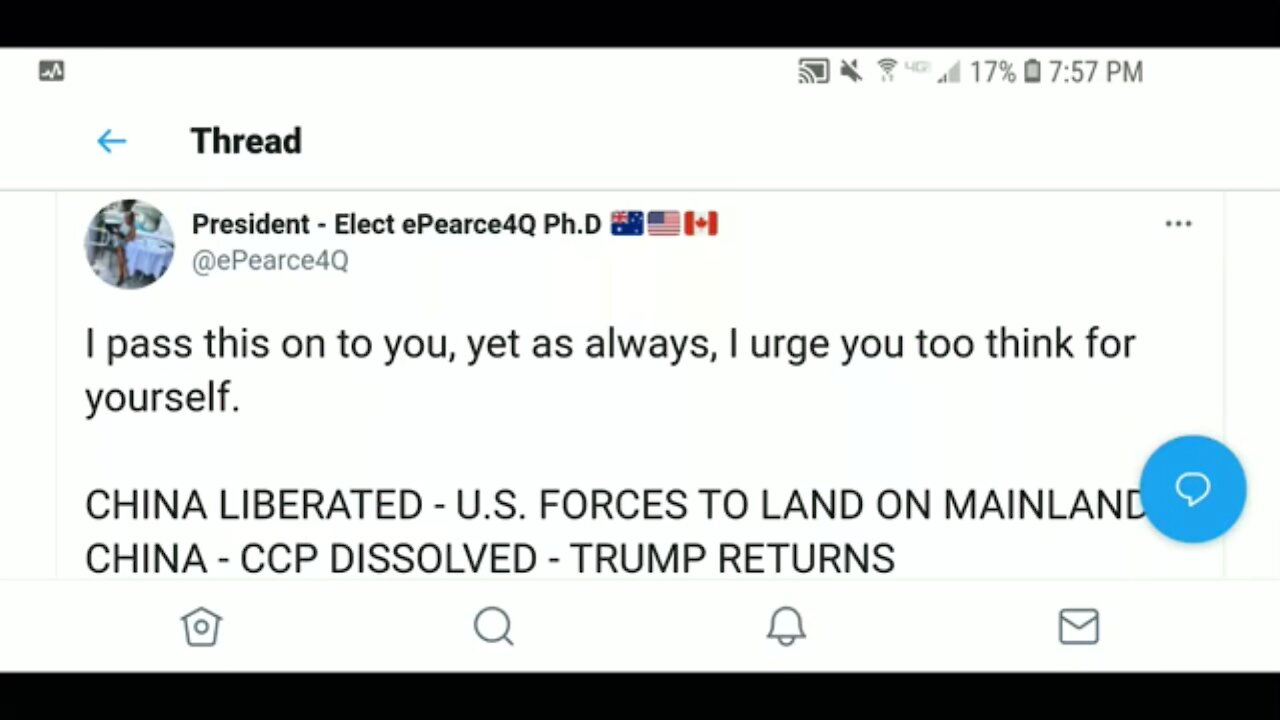The height and width of the screenshot is (720, 1280).
Task: Tap the activity monitor icon at top left
Action: tap(51, 71)
